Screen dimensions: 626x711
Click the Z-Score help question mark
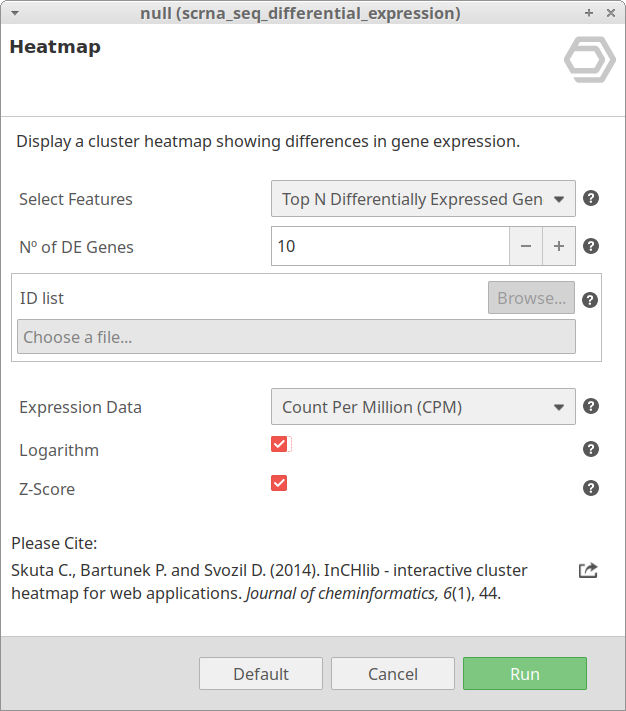(x=591, y=488)
